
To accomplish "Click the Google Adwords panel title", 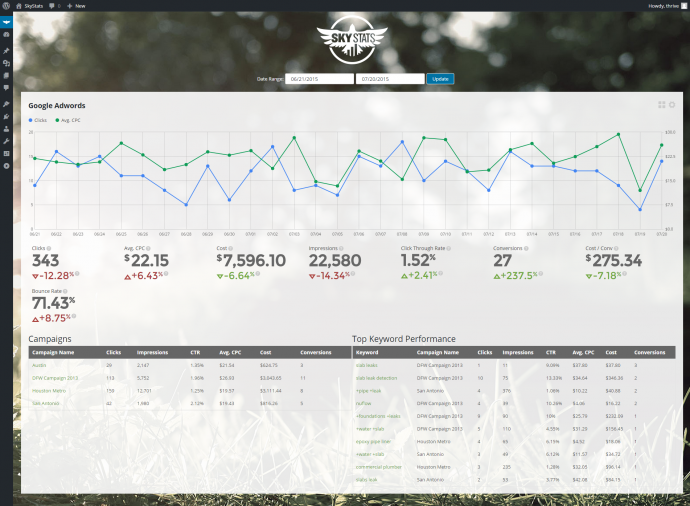I will [x=57, y=106].
